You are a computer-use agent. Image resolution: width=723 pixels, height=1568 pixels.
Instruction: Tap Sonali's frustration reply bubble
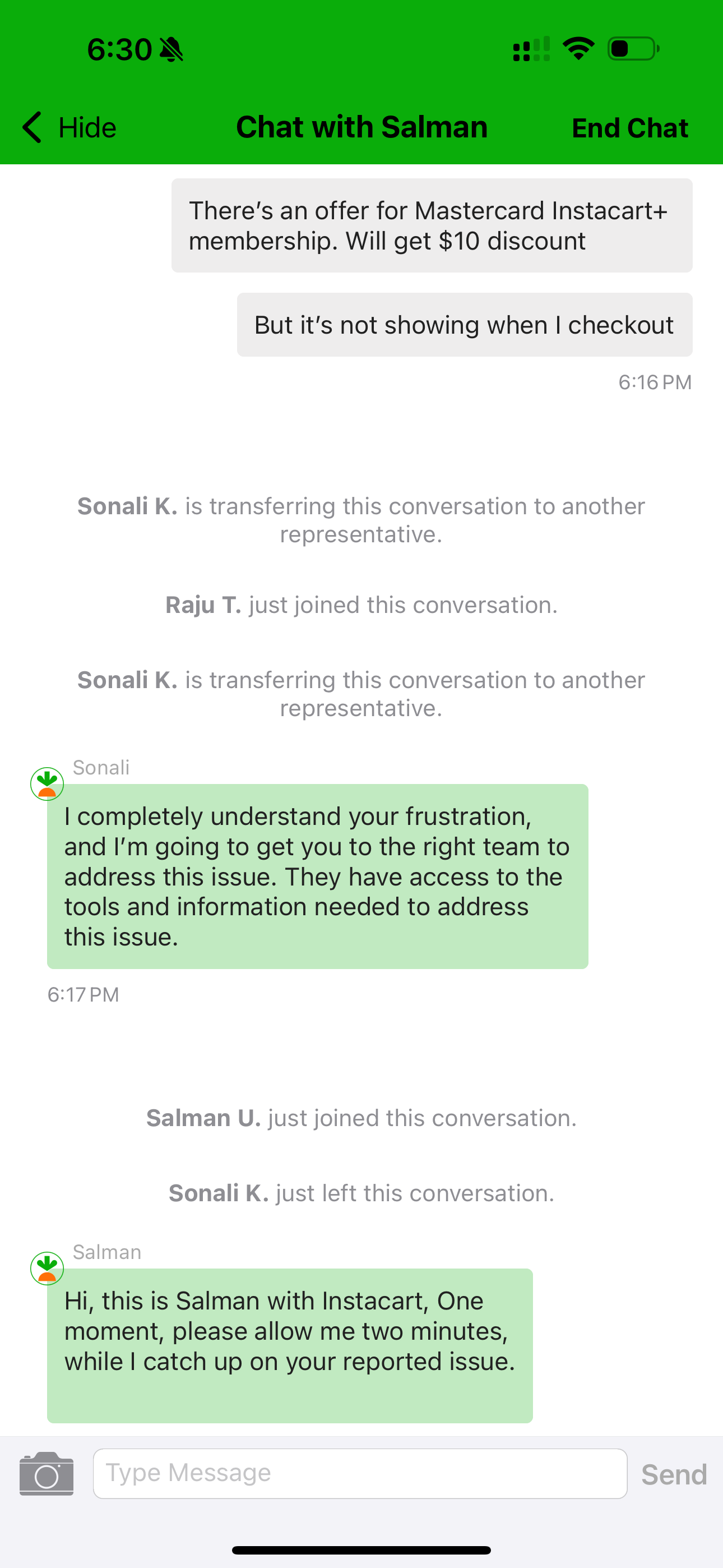tap(318, 877)
